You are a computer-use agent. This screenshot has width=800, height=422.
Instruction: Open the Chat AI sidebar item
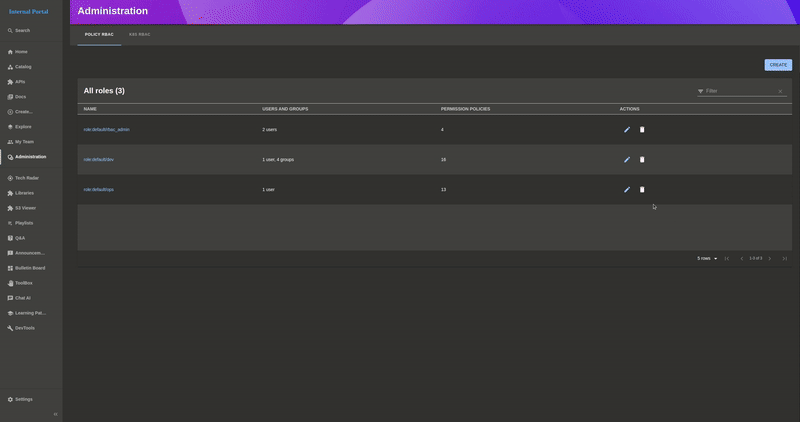pos(23,298)
